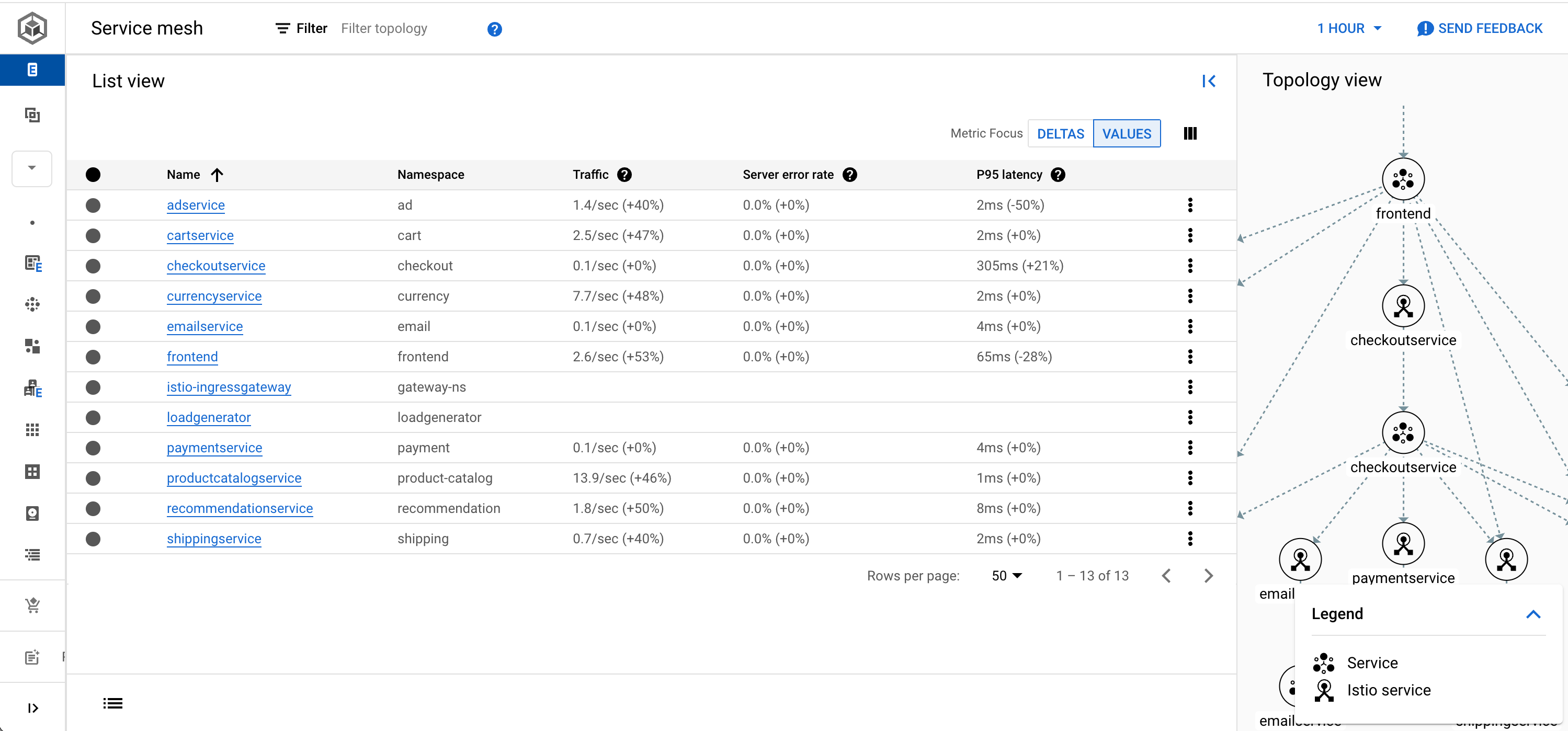Switch Metric Focus to DELTAS
Viewport: 1568px width, 731px height.
click(x=1060, y=134)
